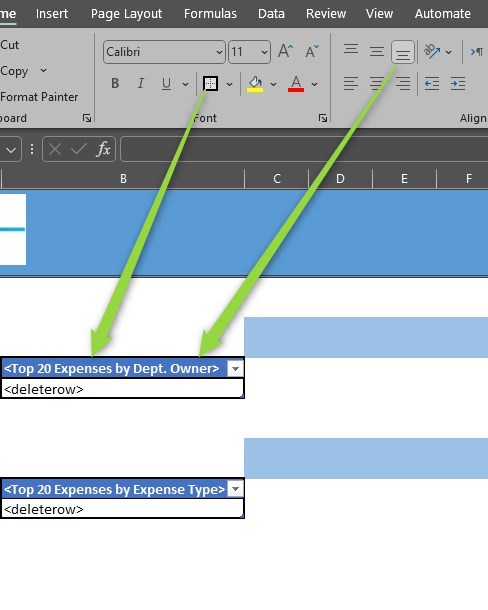Viewport: 488px width, 610px height.
Task: Click the formula bar options dots
Action: 32,149
